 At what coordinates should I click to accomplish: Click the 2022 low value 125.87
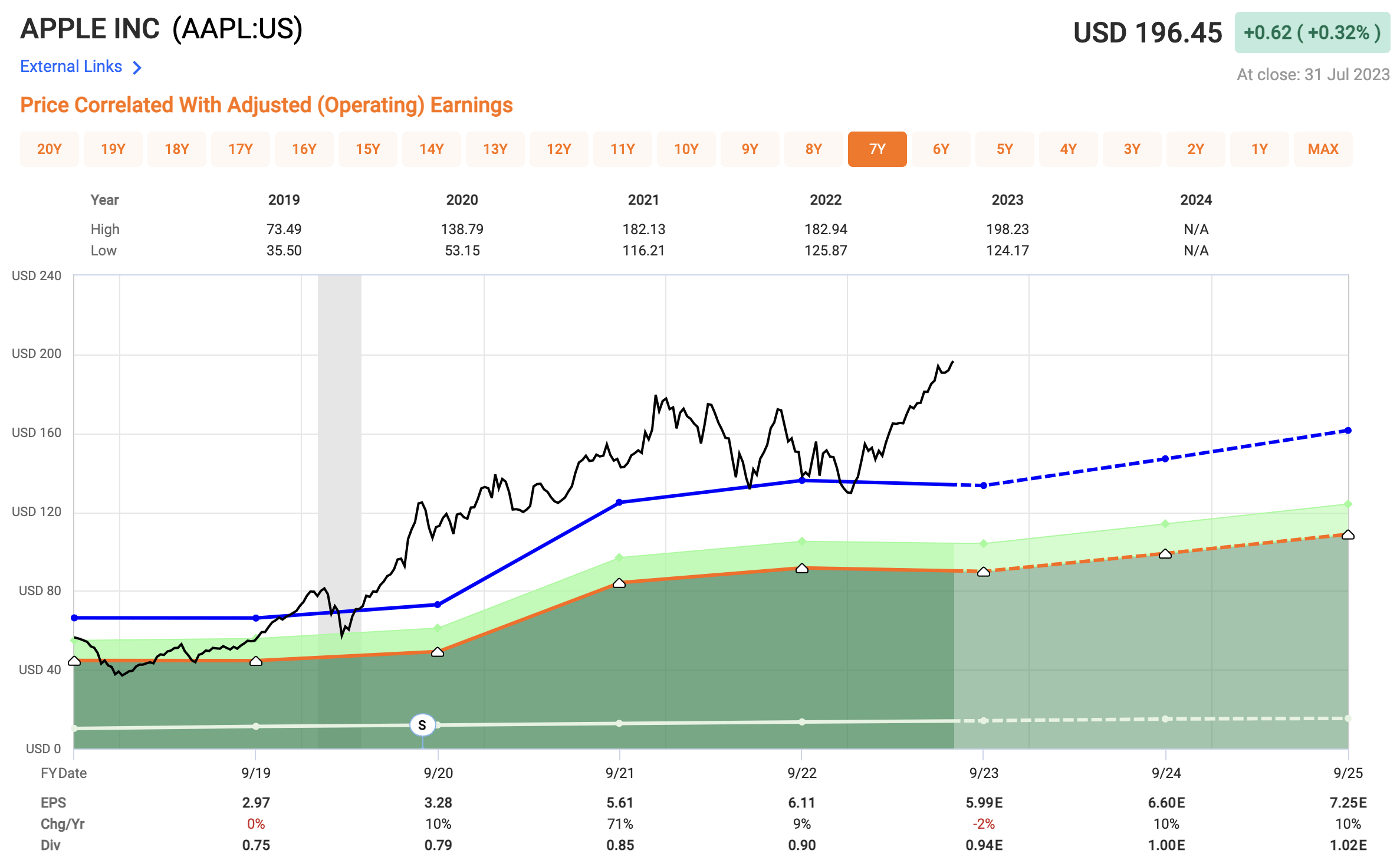pyautogui.click(x=826, y=251)
